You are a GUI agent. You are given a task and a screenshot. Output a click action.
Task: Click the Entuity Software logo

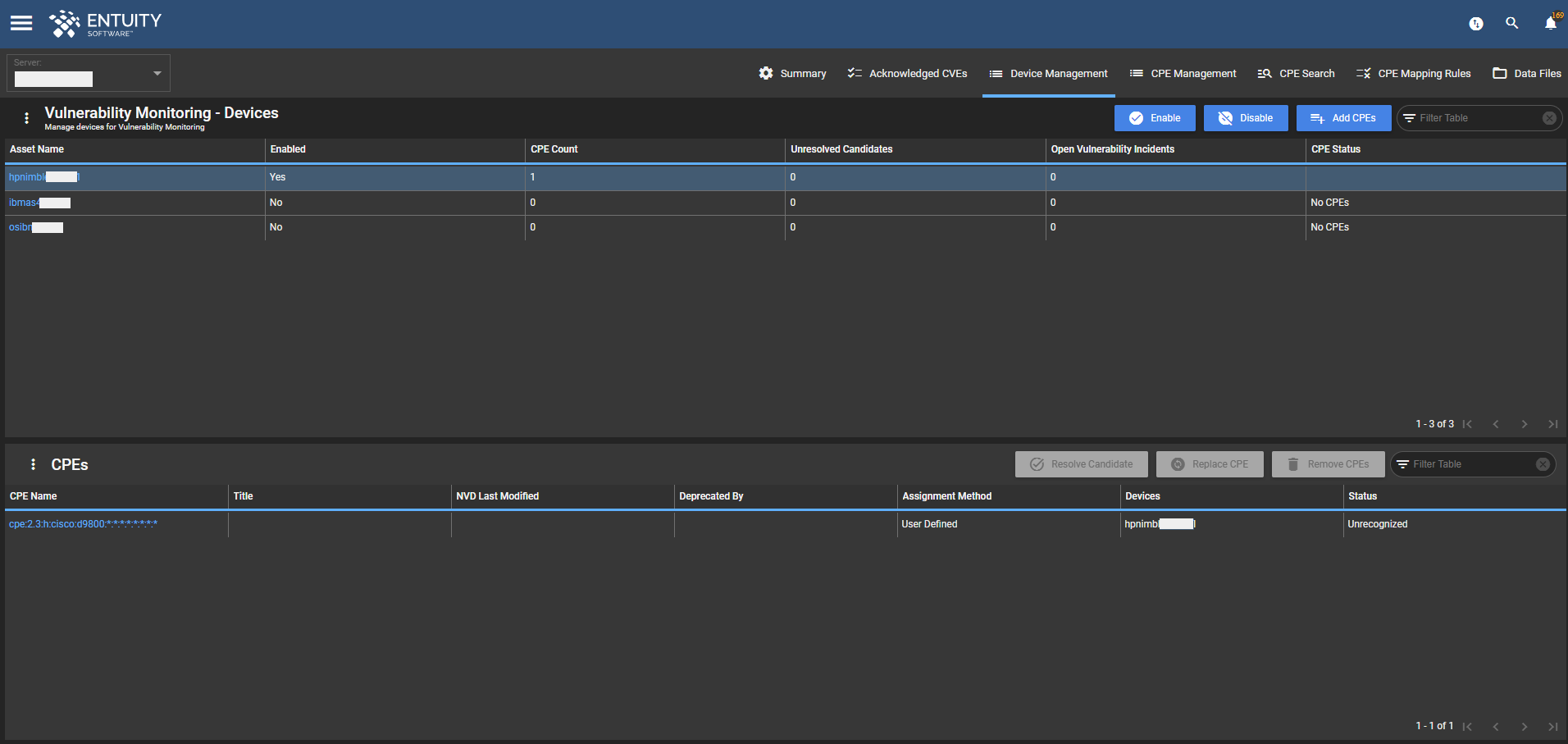105,24
